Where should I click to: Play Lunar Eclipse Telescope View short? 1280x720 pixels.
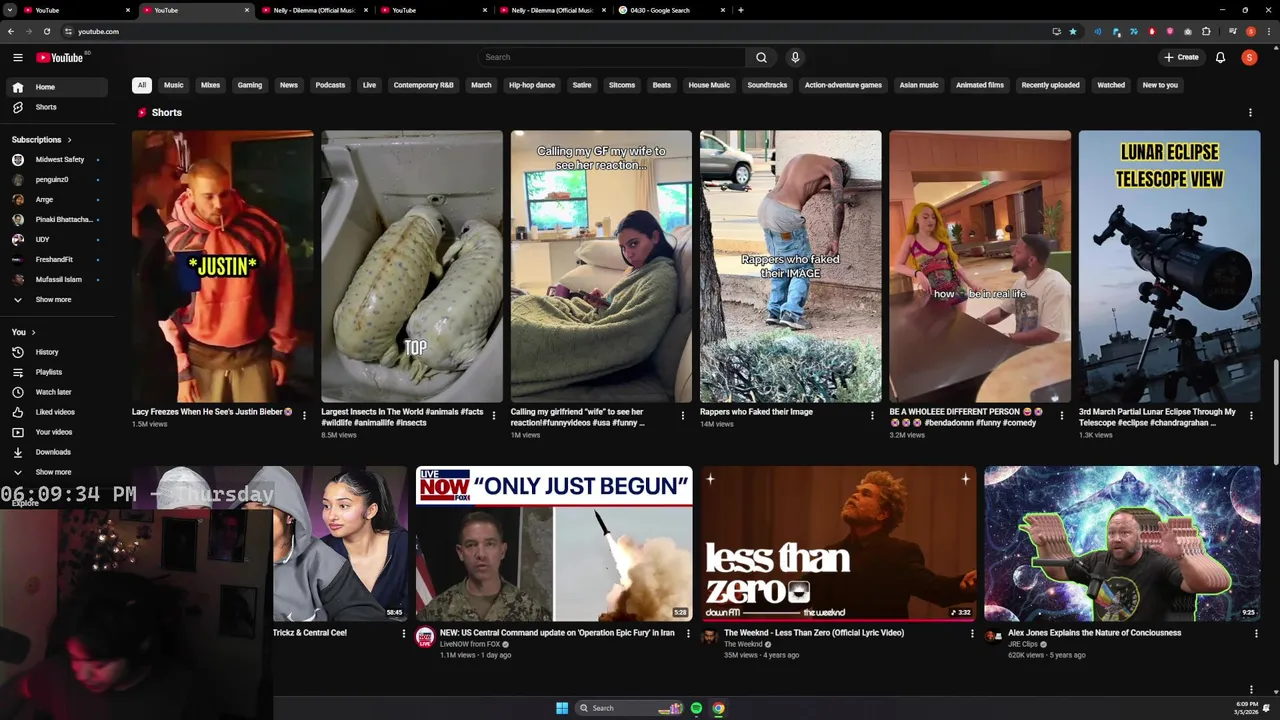(x=1169, y=266)
